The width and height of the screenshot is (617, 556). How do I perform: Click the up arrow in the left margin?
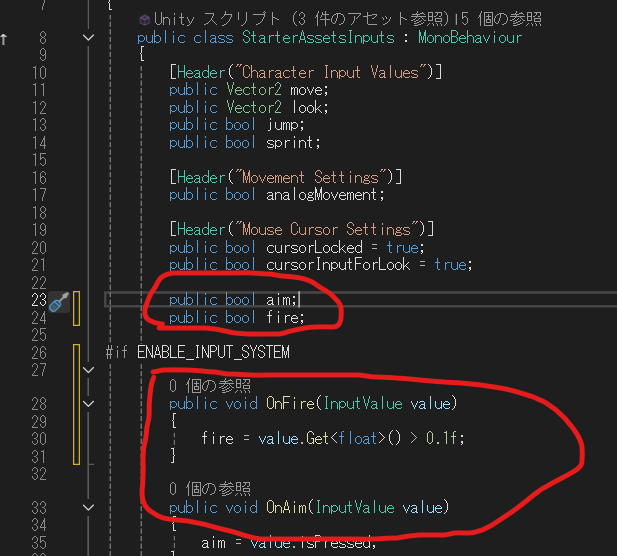point(4,39)
